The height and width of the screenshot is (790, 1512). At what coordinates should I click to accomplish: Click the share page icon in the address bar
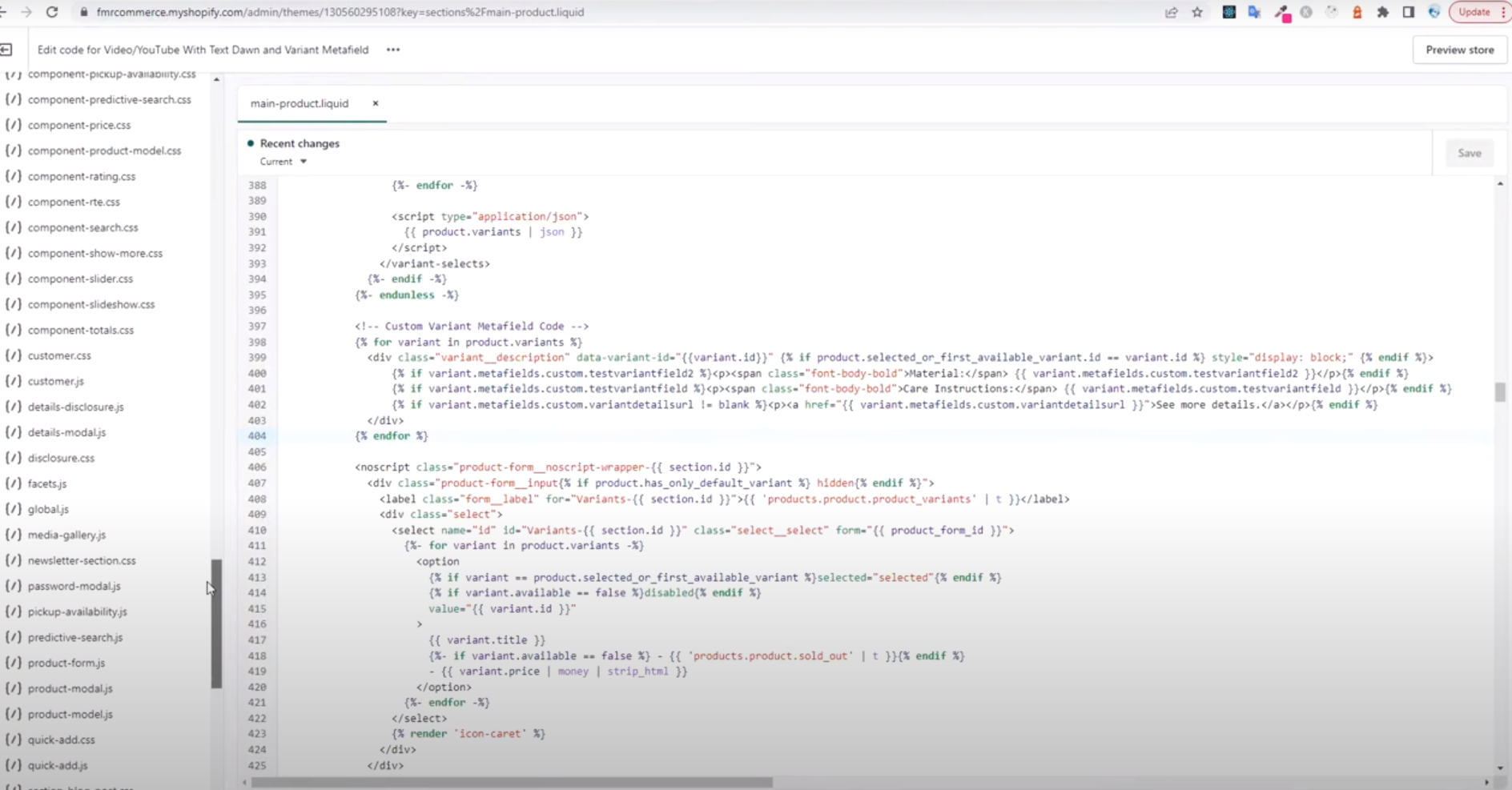pos(1171,12)
